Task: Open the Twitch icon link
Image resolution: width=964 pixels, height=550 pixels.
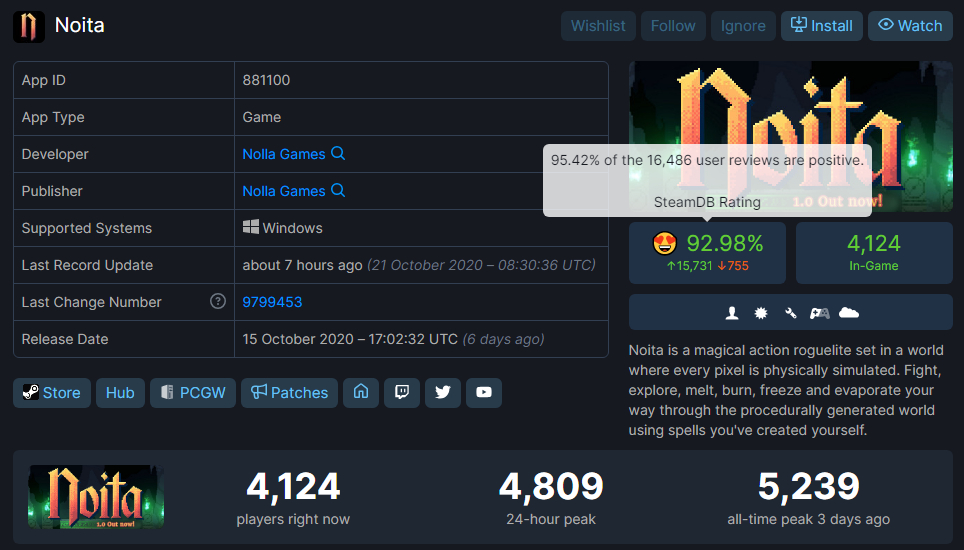Action: (402, 392)
